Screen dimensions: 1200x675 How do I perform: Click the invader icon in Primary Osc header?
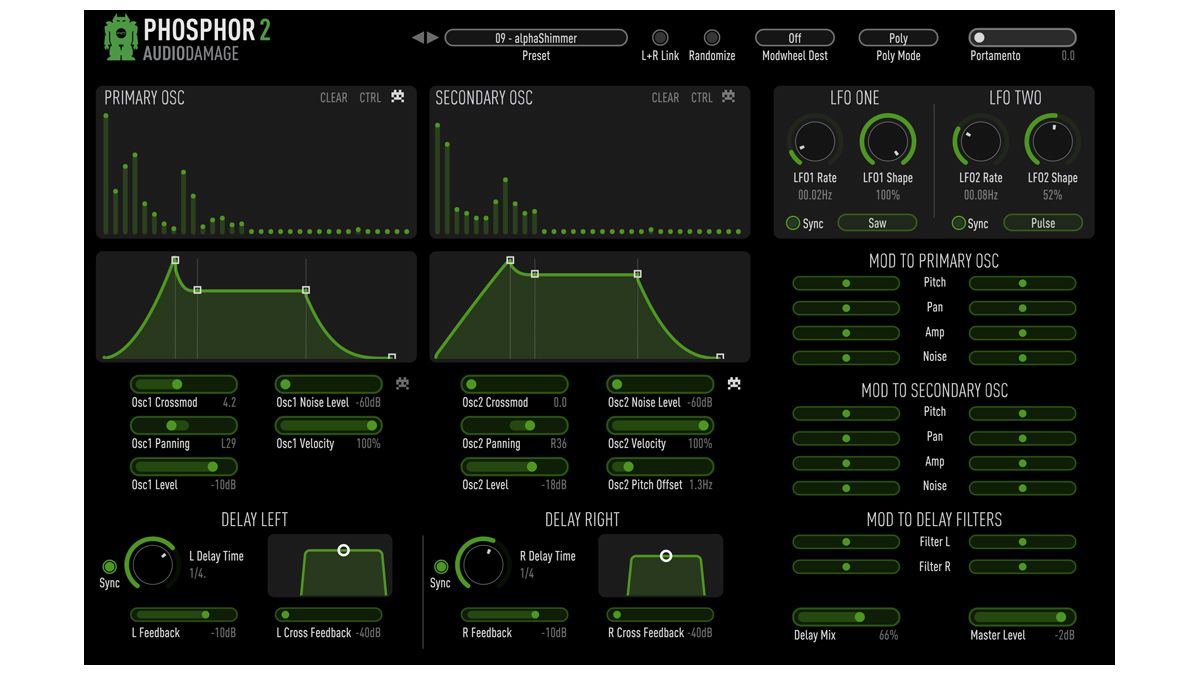tap(398, 98)
